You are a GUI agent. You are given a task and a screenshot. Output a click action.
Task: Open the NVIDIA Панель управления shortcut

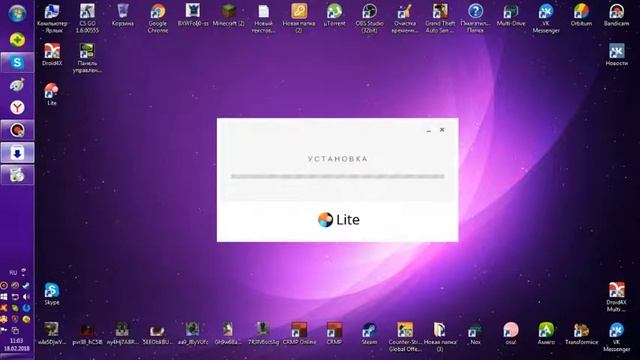[x=87, y=58]
